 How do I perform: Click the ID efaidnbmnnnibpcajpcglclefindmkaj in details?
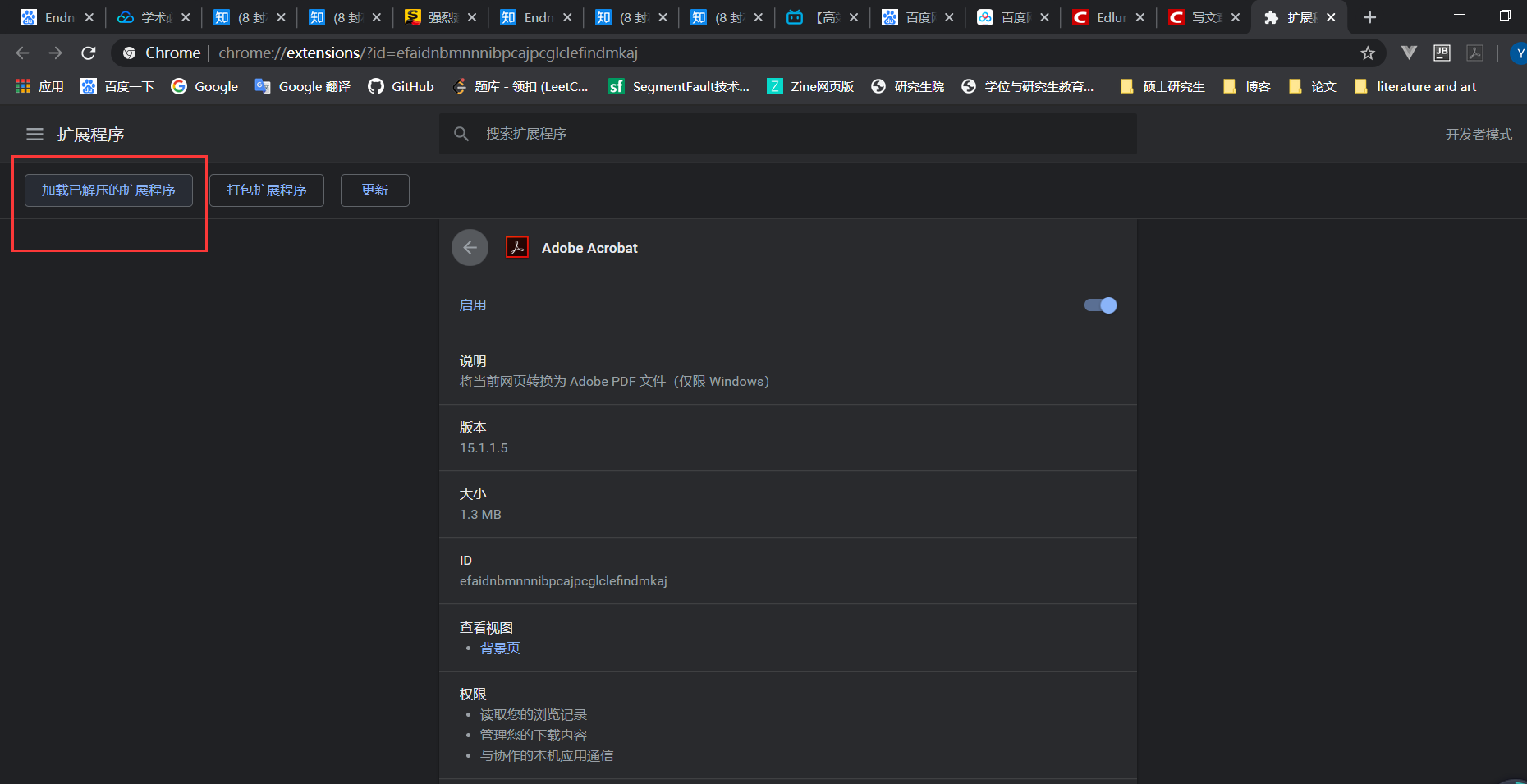pos(563,581)
